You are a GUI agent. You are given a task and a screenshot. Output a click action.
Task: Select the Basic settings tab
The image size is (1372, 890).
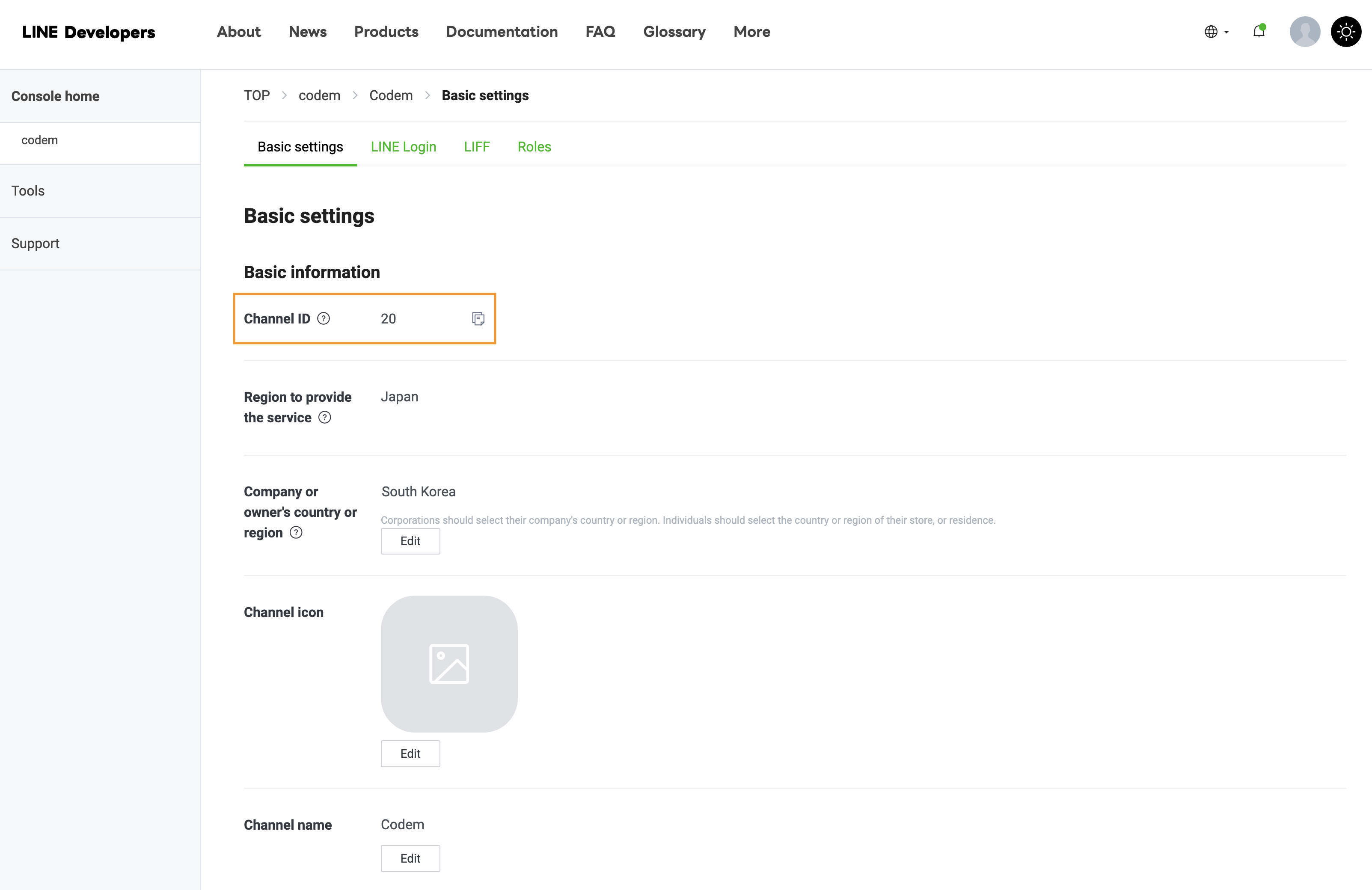click(x=300, y=147)
